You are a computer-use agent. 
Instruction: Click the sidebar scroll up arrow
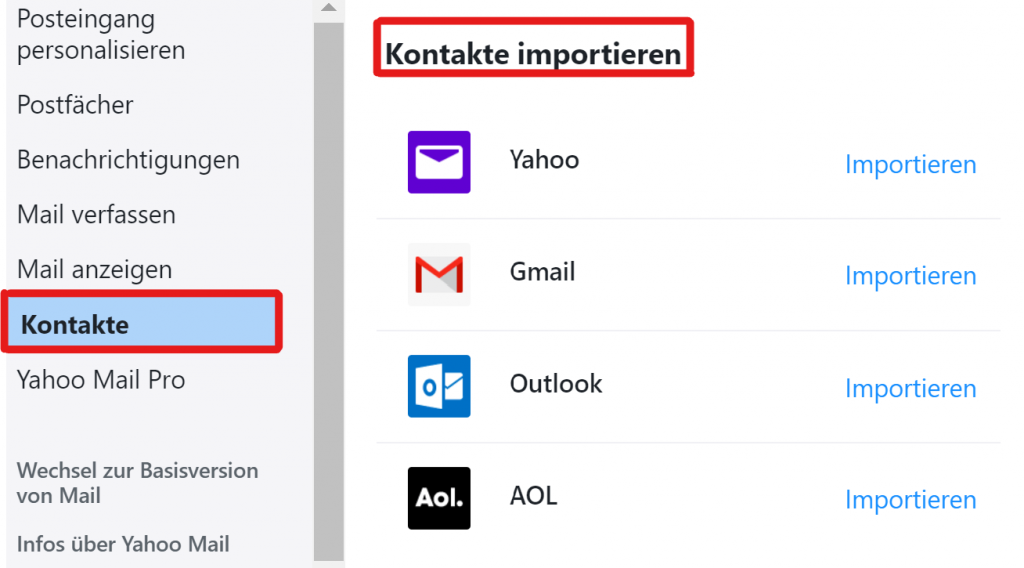pyautogui.click(x=328, y=8)
